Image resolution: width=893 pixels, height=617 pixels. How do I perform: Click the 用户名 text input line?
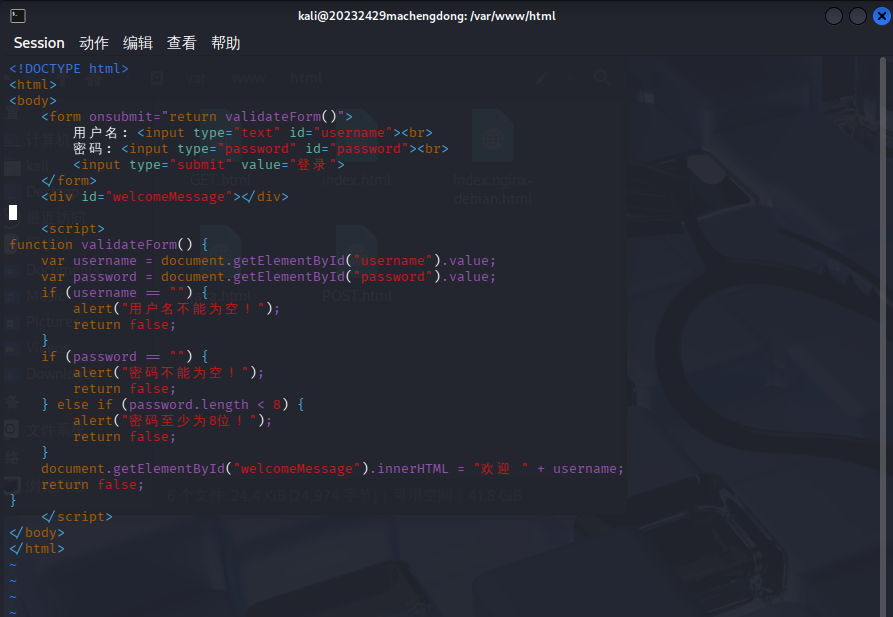click(253, 133)
